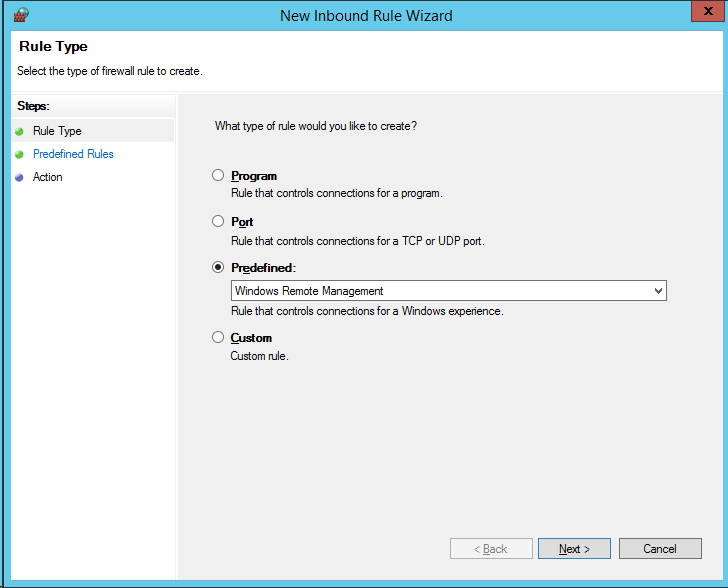Click the green bullet beside Predefined Rules
Viewport: 728px width, 588px height.
click(19, 154)
